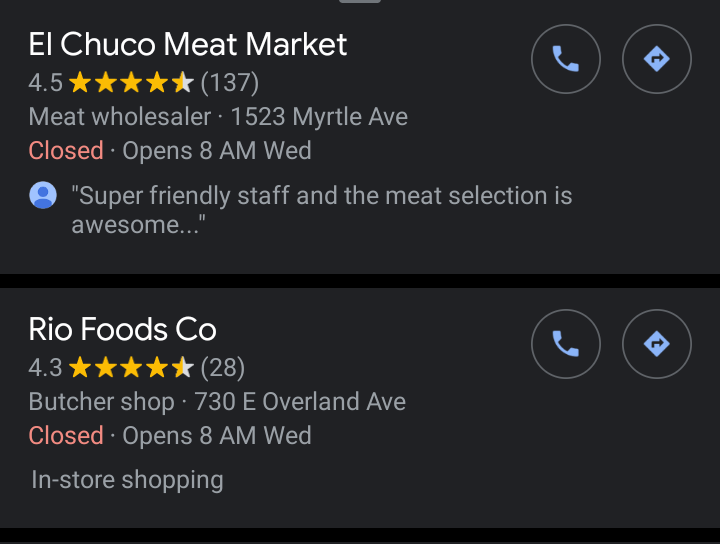
Task: Tap the 4.3 rating number
Action: pyautogui.click(x=45, y=368)
